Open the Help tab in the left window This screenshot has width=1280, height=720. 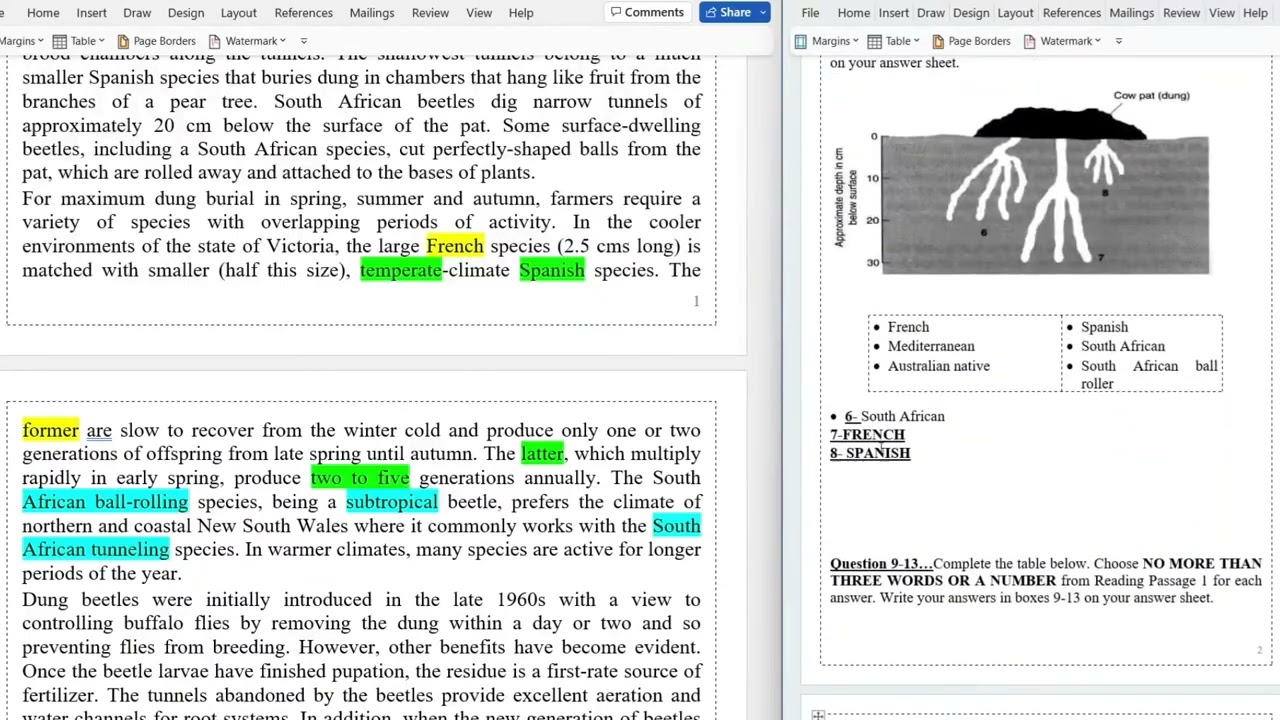(x=521, y=12)
